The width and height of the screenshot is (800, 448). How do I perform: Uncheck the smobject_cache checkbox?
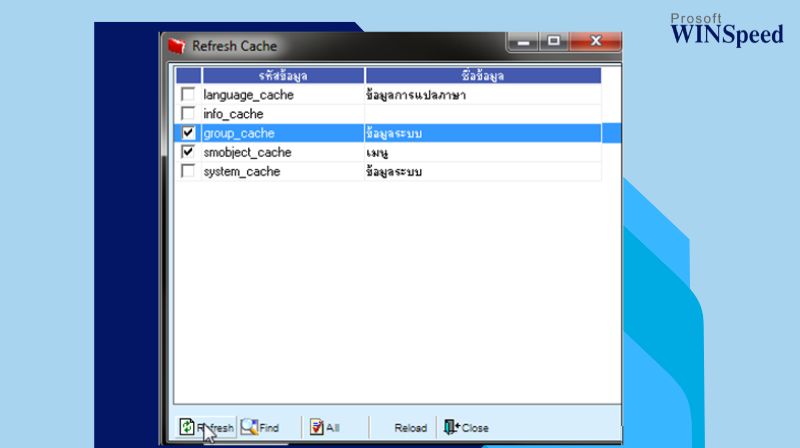[188, 152]
